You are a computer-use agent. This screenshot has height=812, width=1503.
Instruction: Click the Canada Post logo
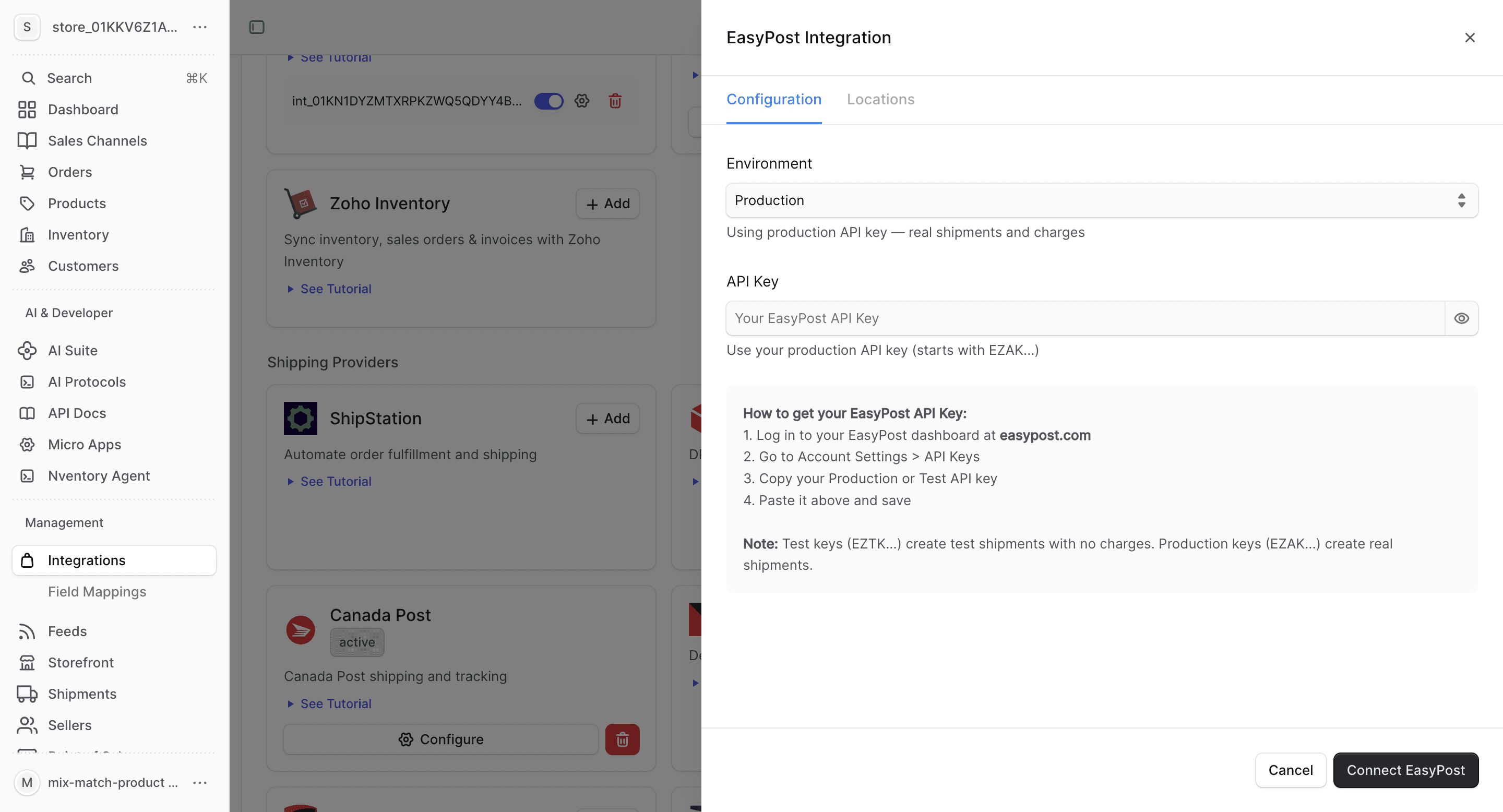(301, 629)
